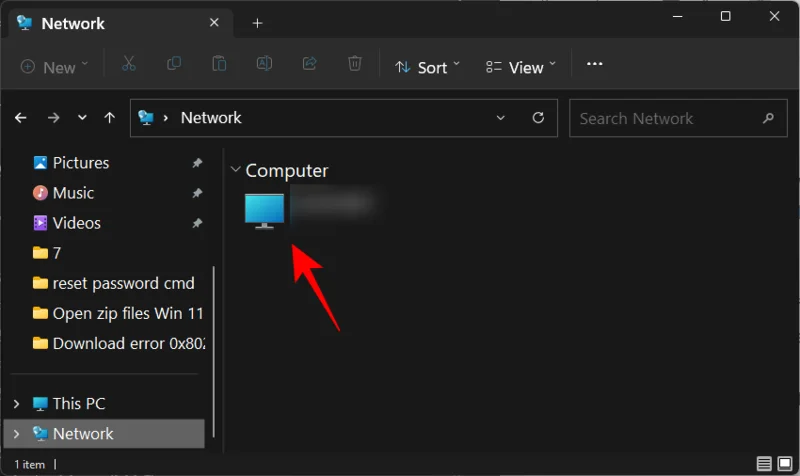The height and width of the screenshot is (476, 800).
Task: Open the View dropdown menu
Action: coord(520,67)
